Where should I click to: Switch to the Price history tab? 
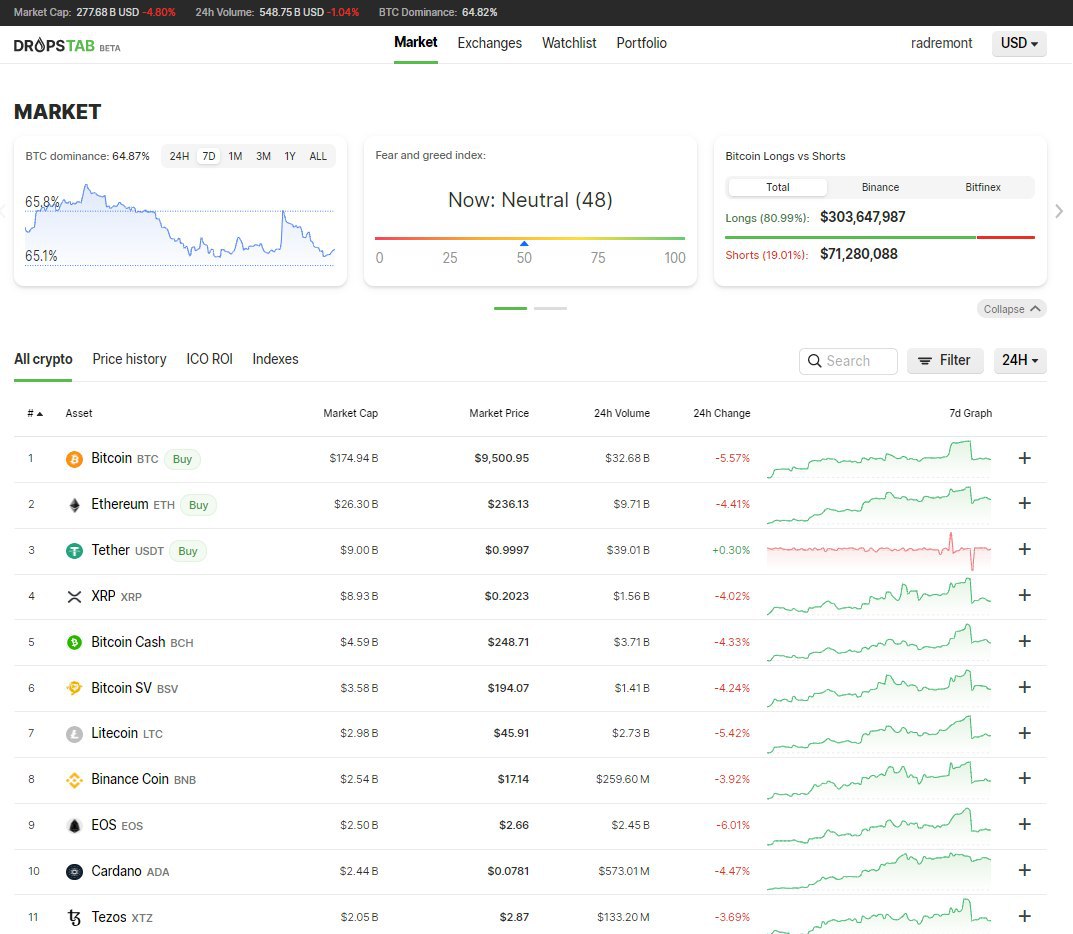point(129,359)
